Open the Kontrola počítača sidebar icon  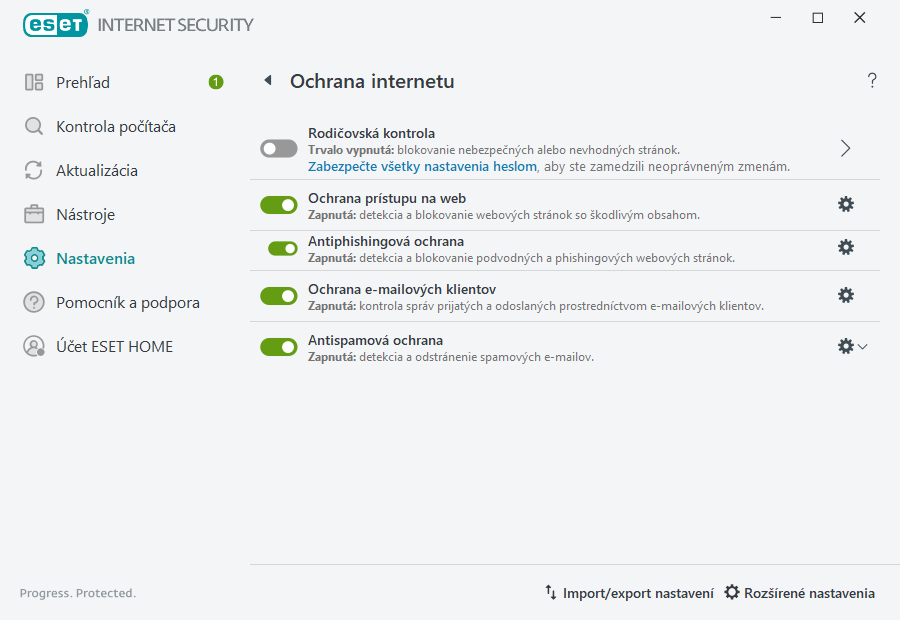[33, 126]
